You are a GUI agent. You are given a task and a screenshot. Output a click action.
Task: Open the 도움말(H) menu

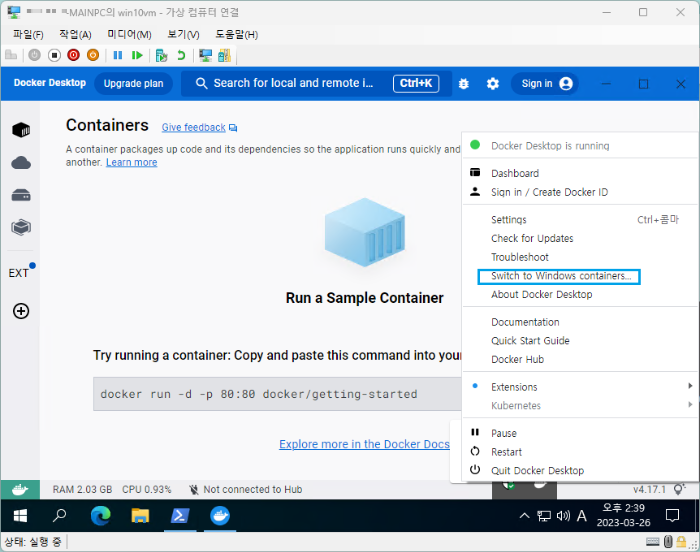237,34
